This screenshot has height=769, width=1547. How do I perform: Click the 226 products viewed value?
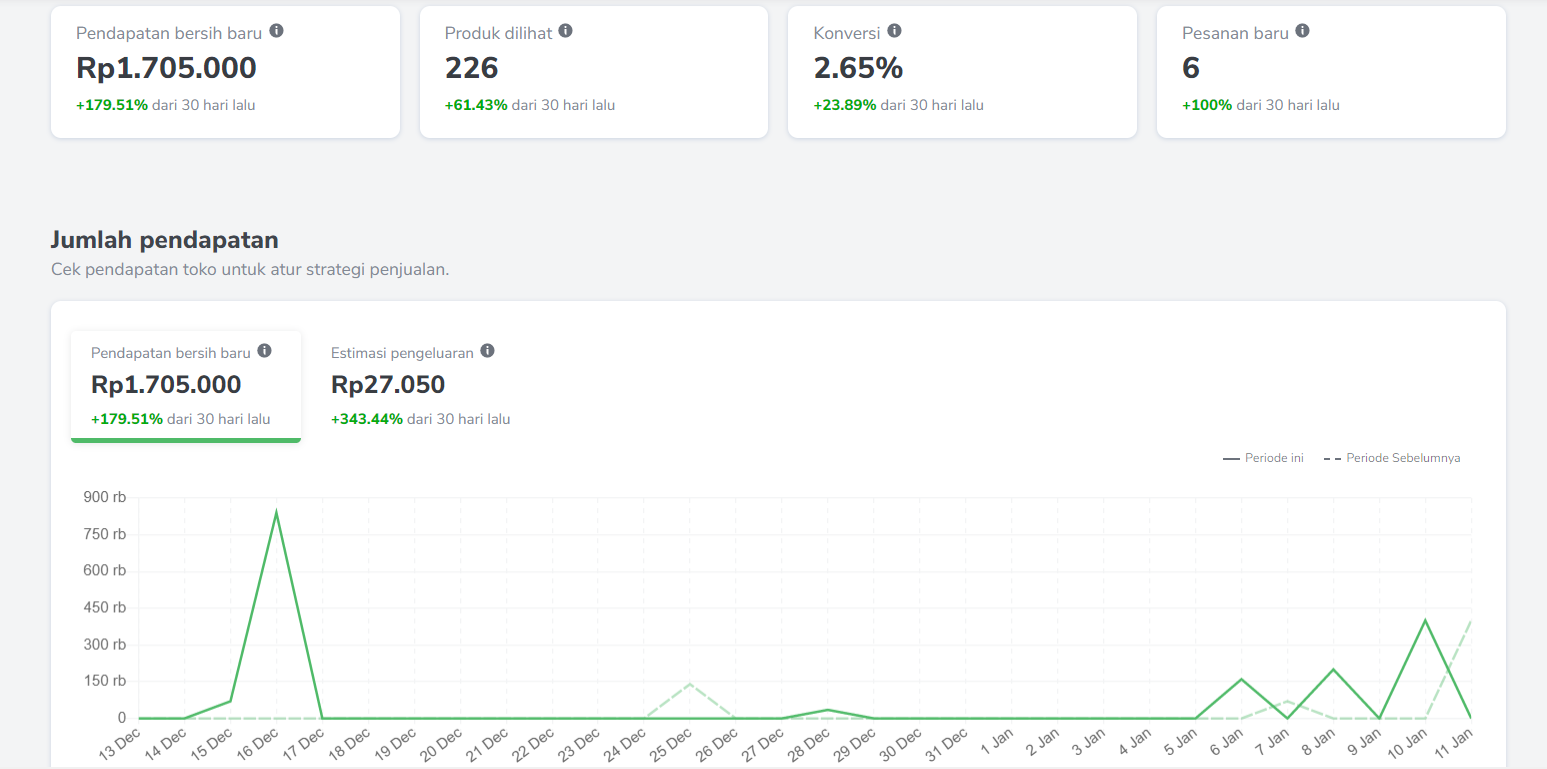click(x=472, y=68)
